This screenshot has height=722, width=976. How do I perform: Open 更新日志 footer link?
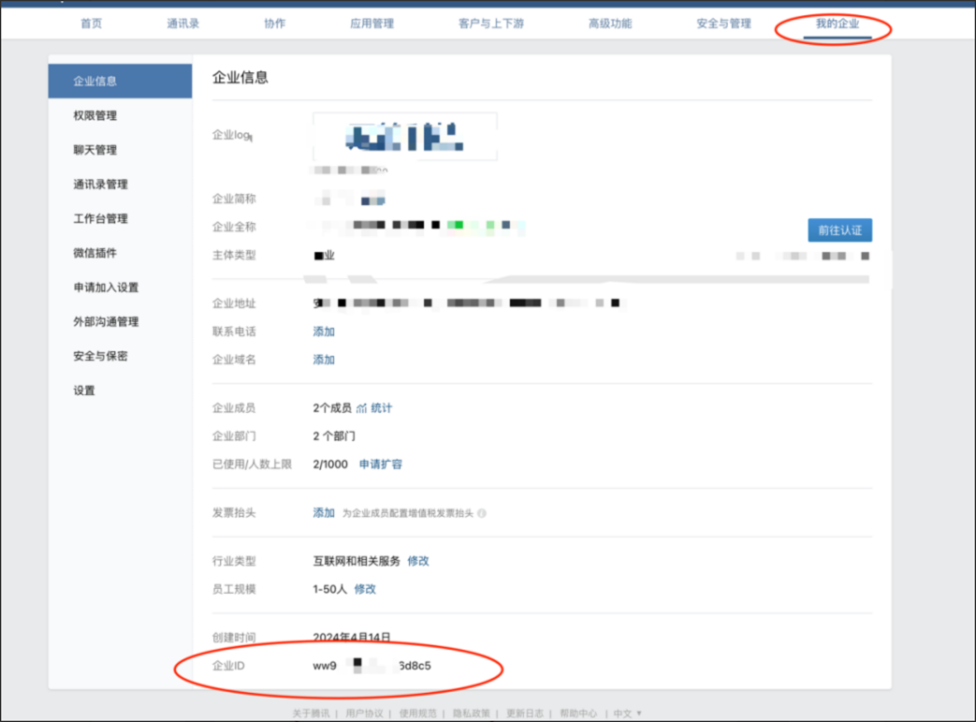pyautogui.click(x=525, y=713)
